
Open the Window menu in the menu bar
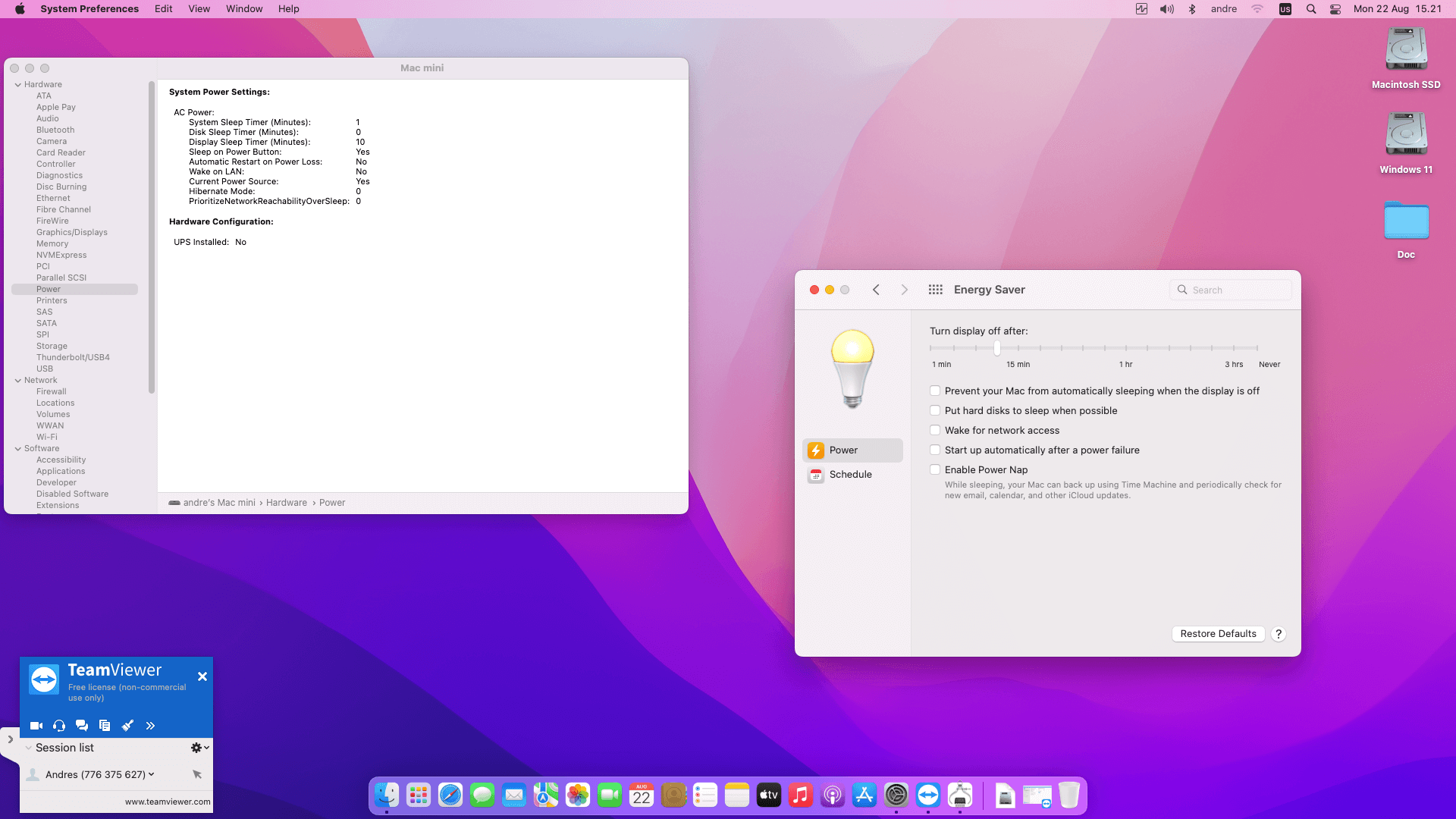(243, 9)
